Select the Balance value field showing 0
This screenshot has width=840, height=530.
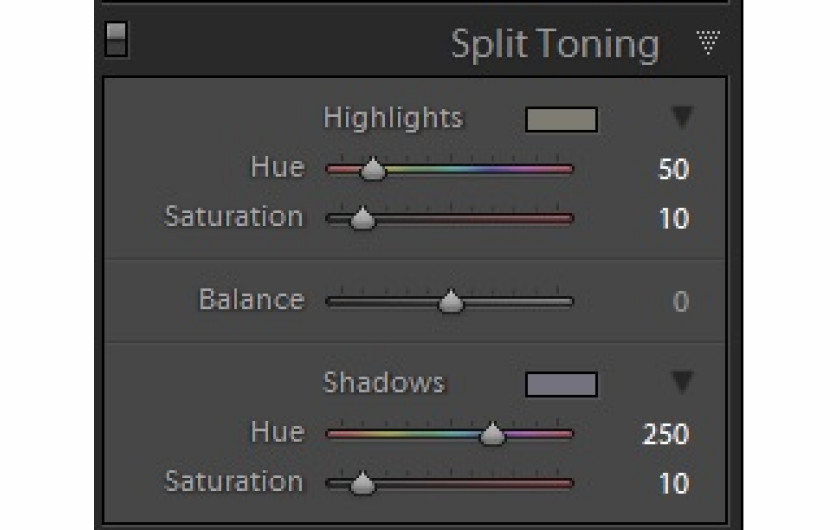click(x=680, y=302)
